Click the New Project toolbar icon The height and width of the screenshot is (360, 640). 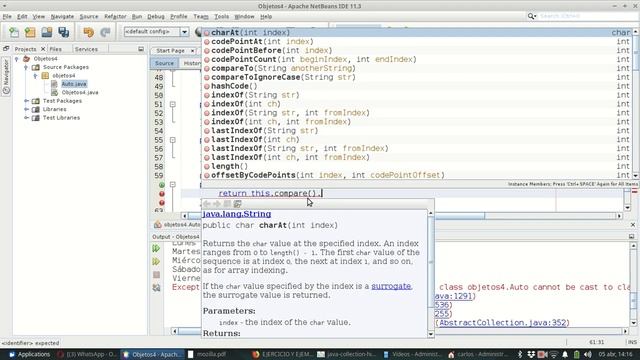click(x=30, y=32)
